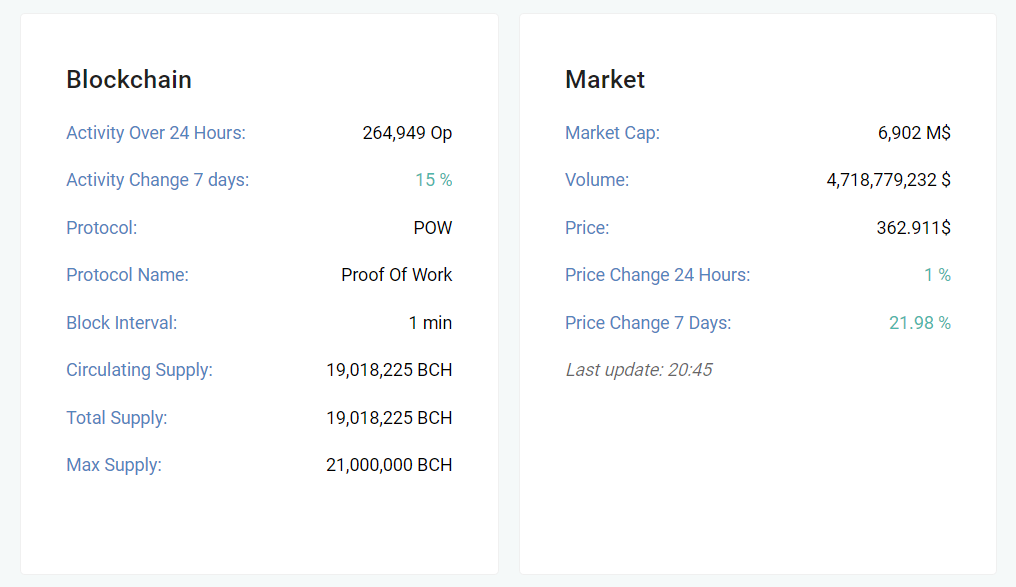1016x587 pixels.
Task: Select the Activity Over 24 Hours label
Action: click(x=156, y=133)
